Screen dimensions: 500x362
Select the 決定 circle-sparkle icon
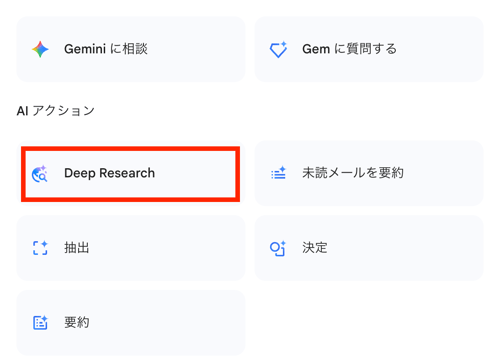278,248
